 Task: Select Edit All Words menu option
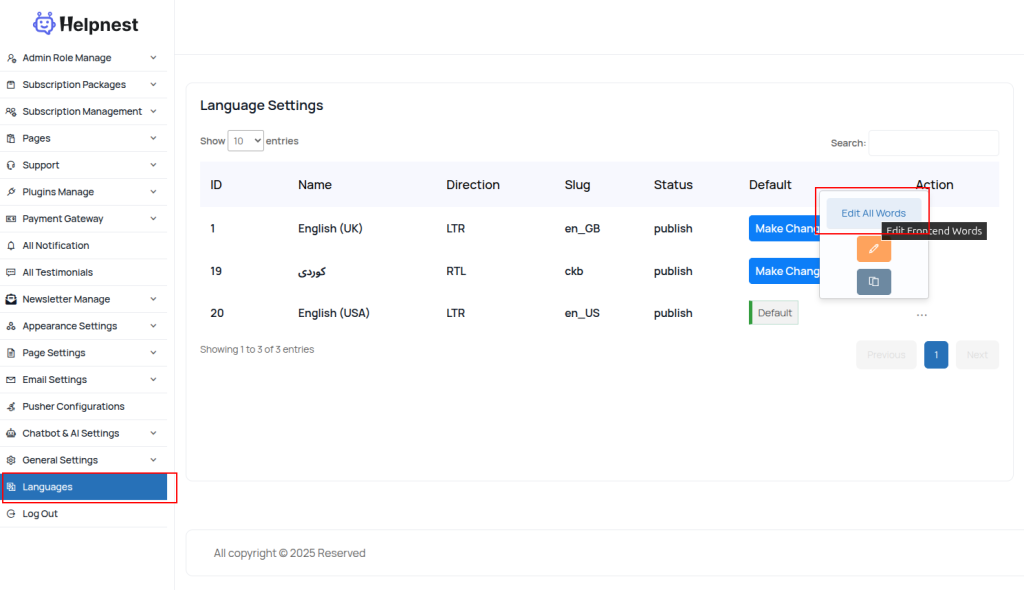[x=873, y=213]
